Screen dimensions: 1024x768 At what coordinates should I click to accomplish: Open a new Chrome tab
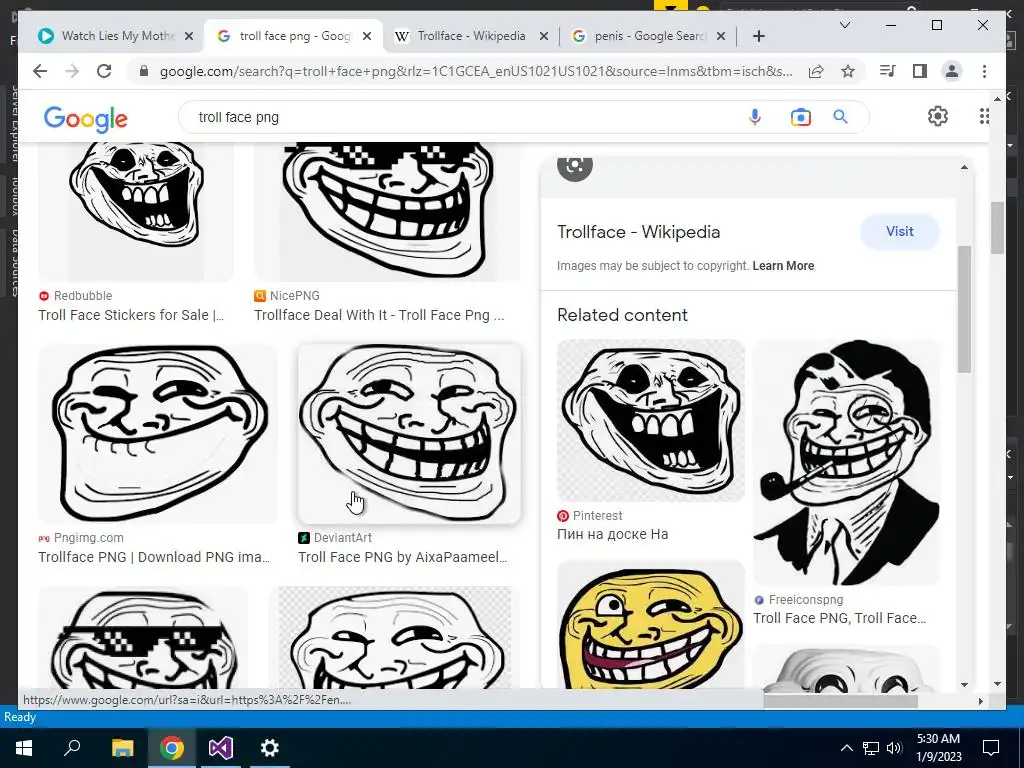click(x=758, y=36)
